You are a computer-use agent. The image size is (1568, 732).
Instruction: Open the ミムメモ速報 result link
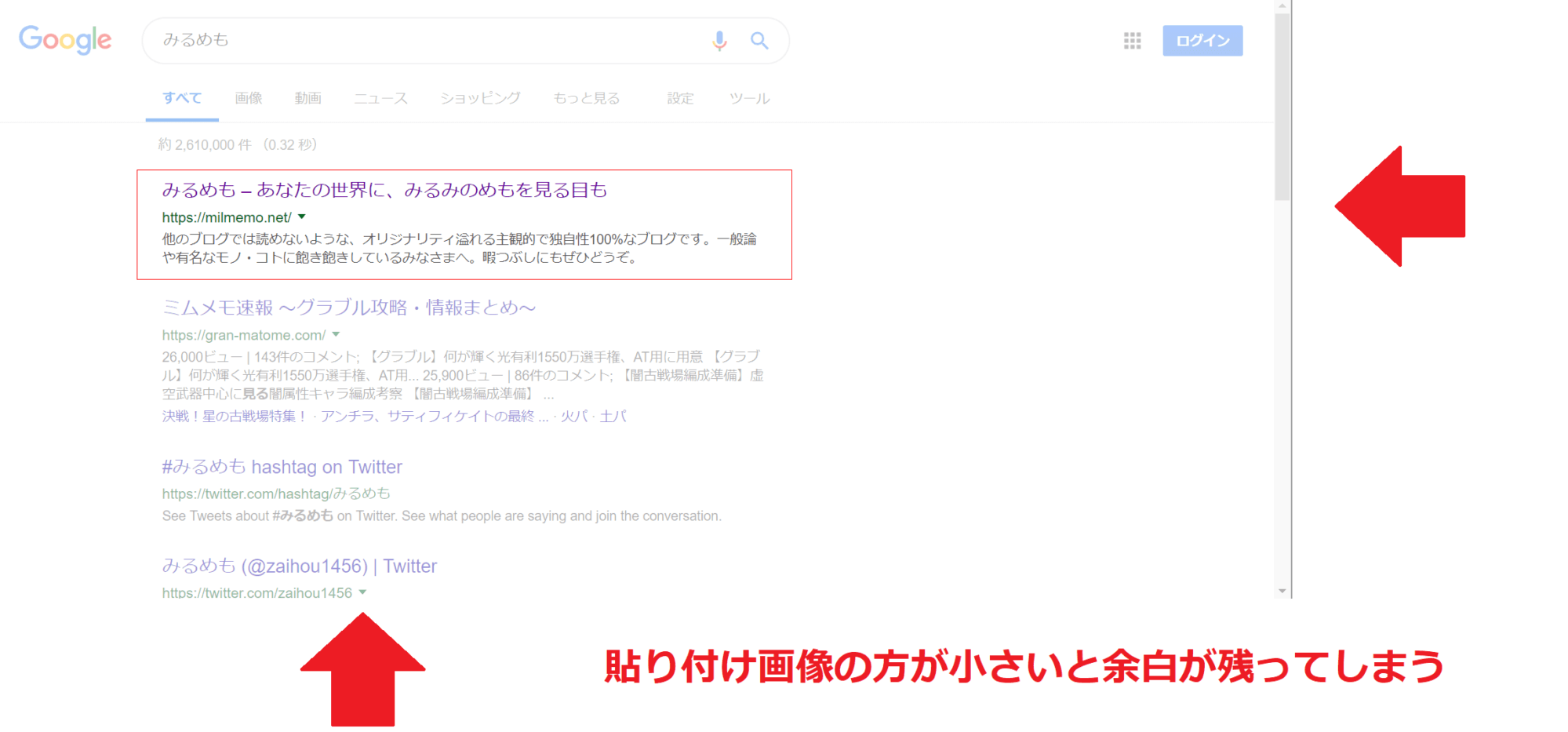(349, 308)
